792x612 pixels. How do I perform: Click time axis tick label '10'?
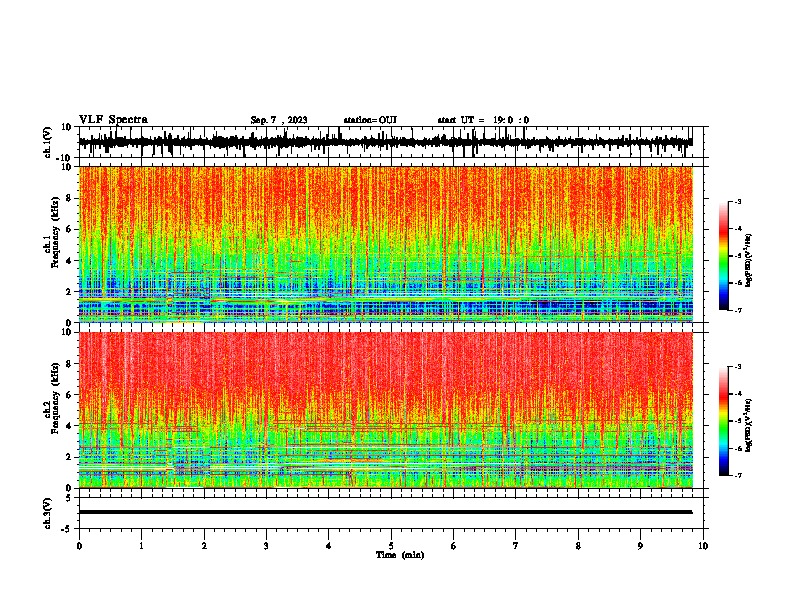click(703, 546)
